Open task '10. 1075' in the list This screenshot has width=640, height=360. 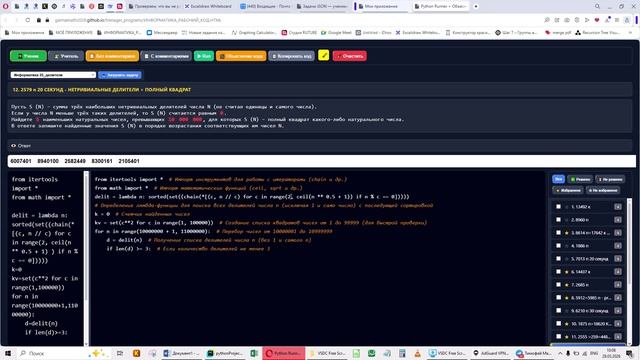(x=591, y=324)
